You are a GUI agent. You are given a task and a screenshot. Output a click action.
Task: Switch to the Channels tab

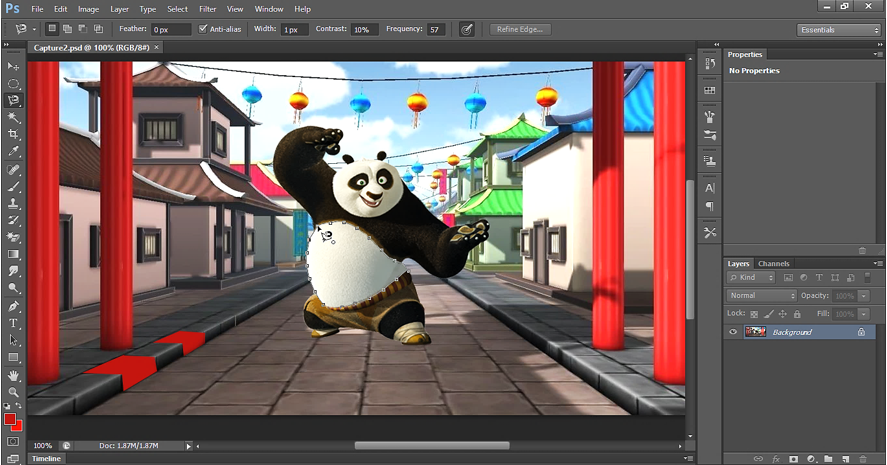pyautogui.click(x=773, y=264)
